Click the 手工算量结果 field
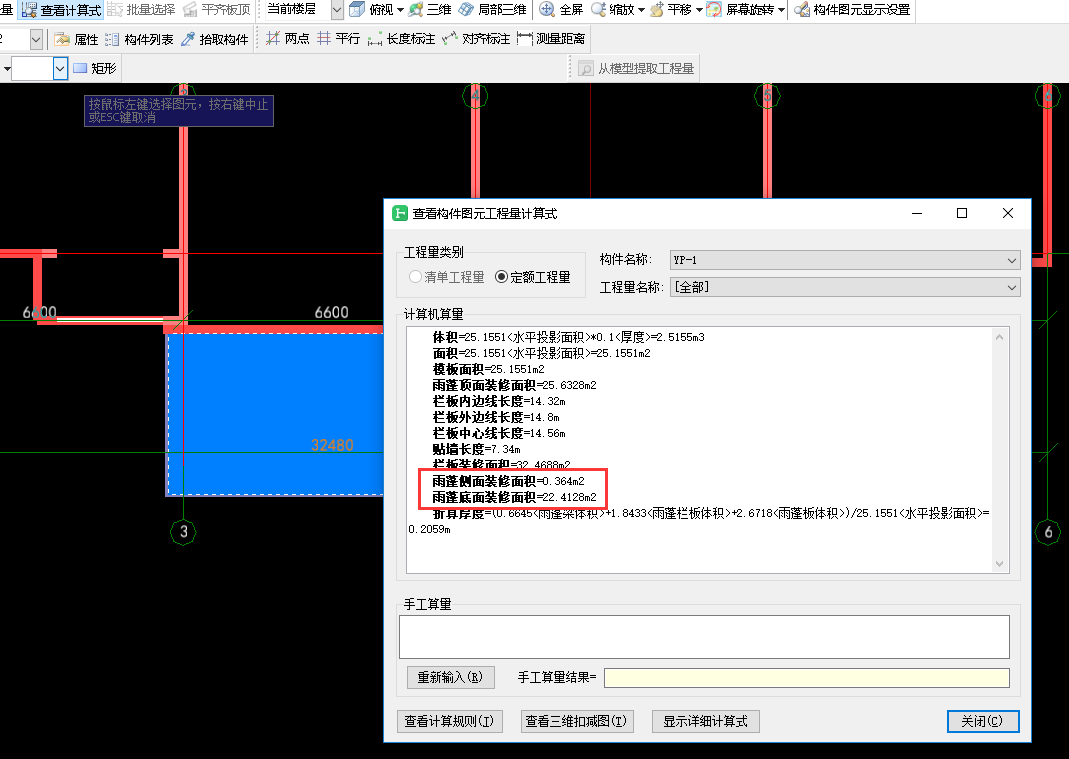1069x759 pixels. (x=807, y=677)
